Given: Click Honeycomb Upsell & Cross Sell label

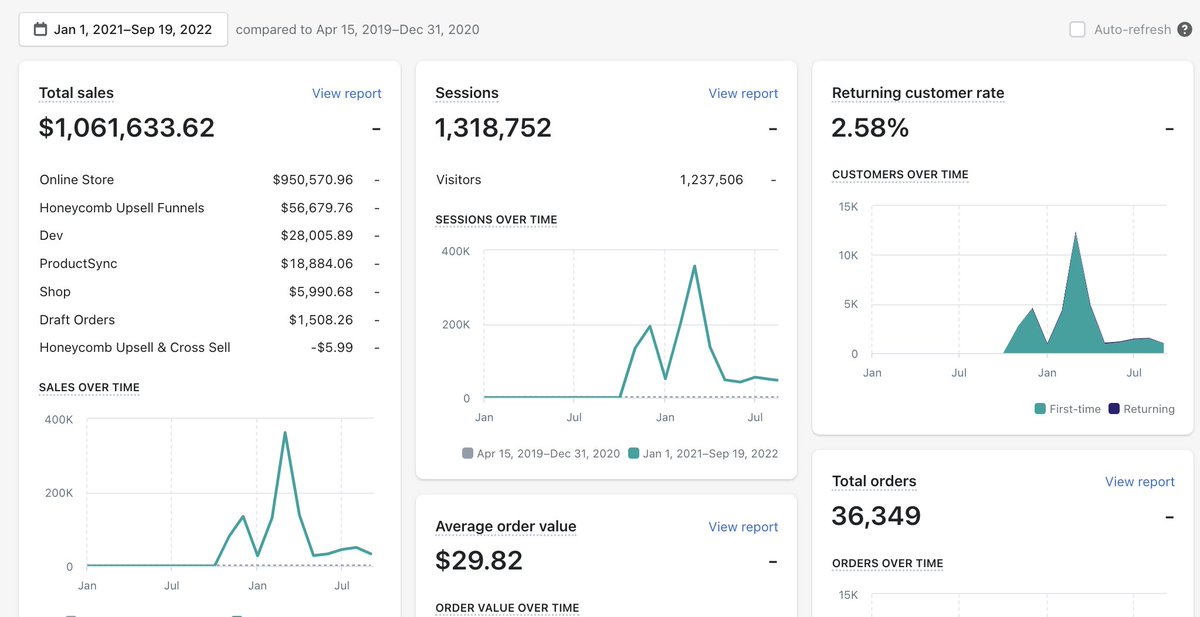Looking at the screenshot, I should tap(135, 348).
